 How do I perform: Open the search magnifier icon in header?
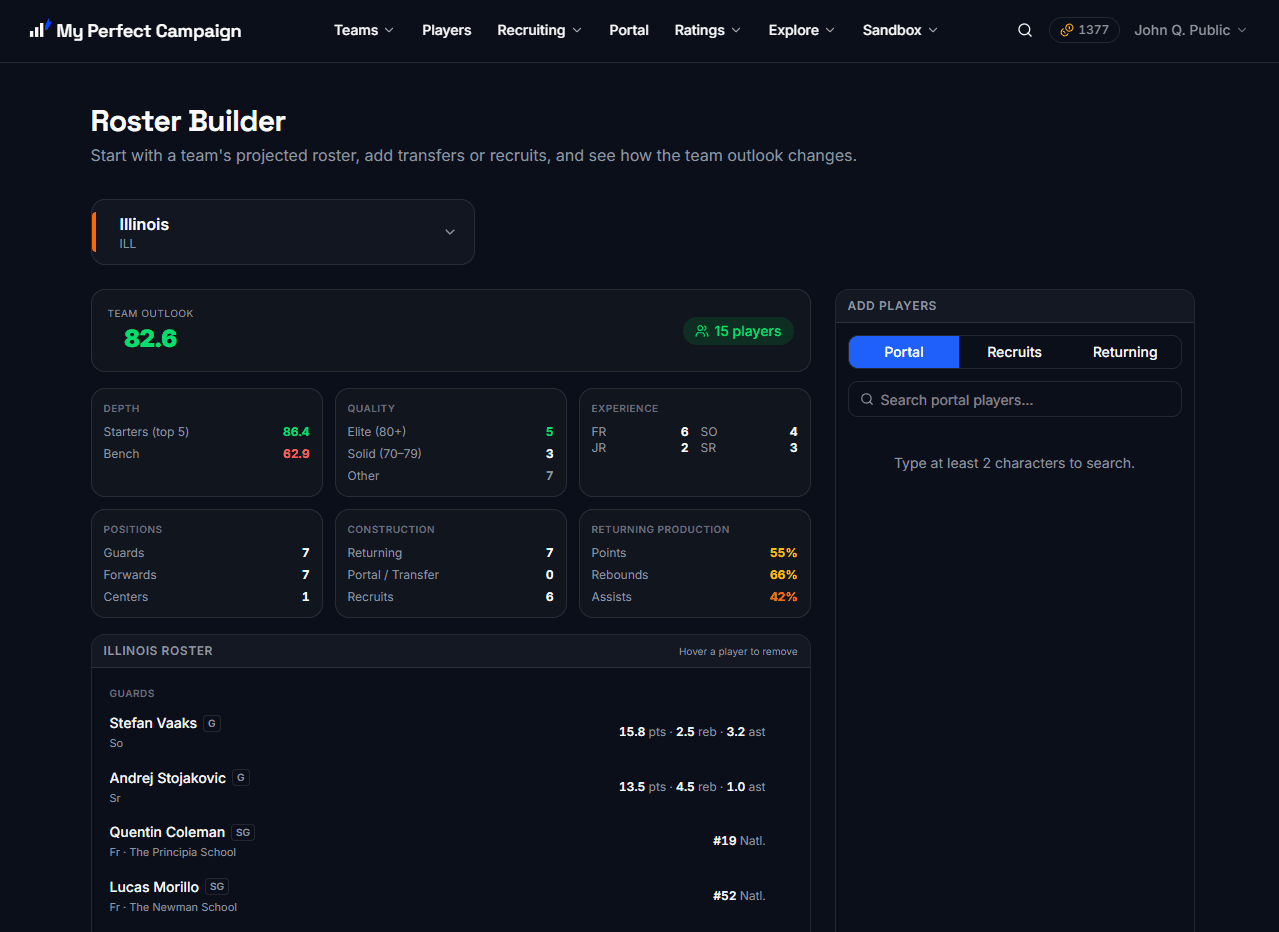point(1025,30)
